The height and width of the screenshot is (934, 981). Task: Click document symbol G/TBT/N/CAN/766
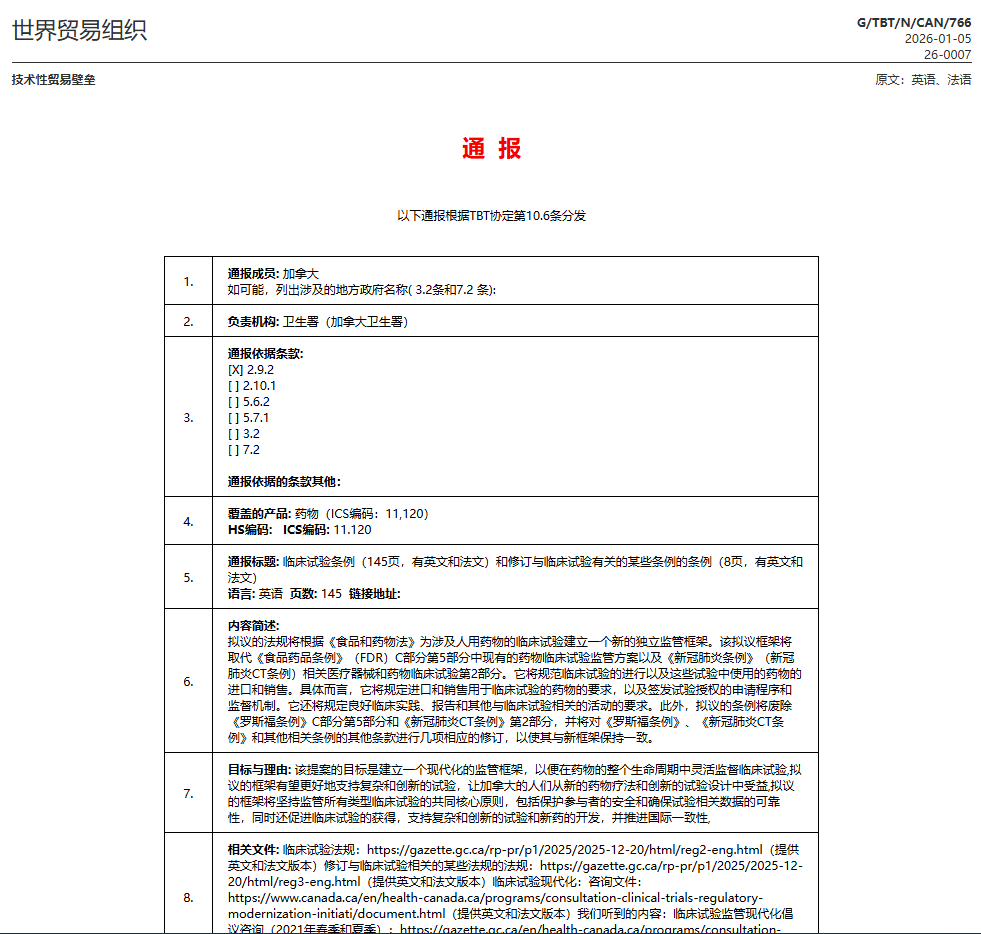[x=913, y=22]
